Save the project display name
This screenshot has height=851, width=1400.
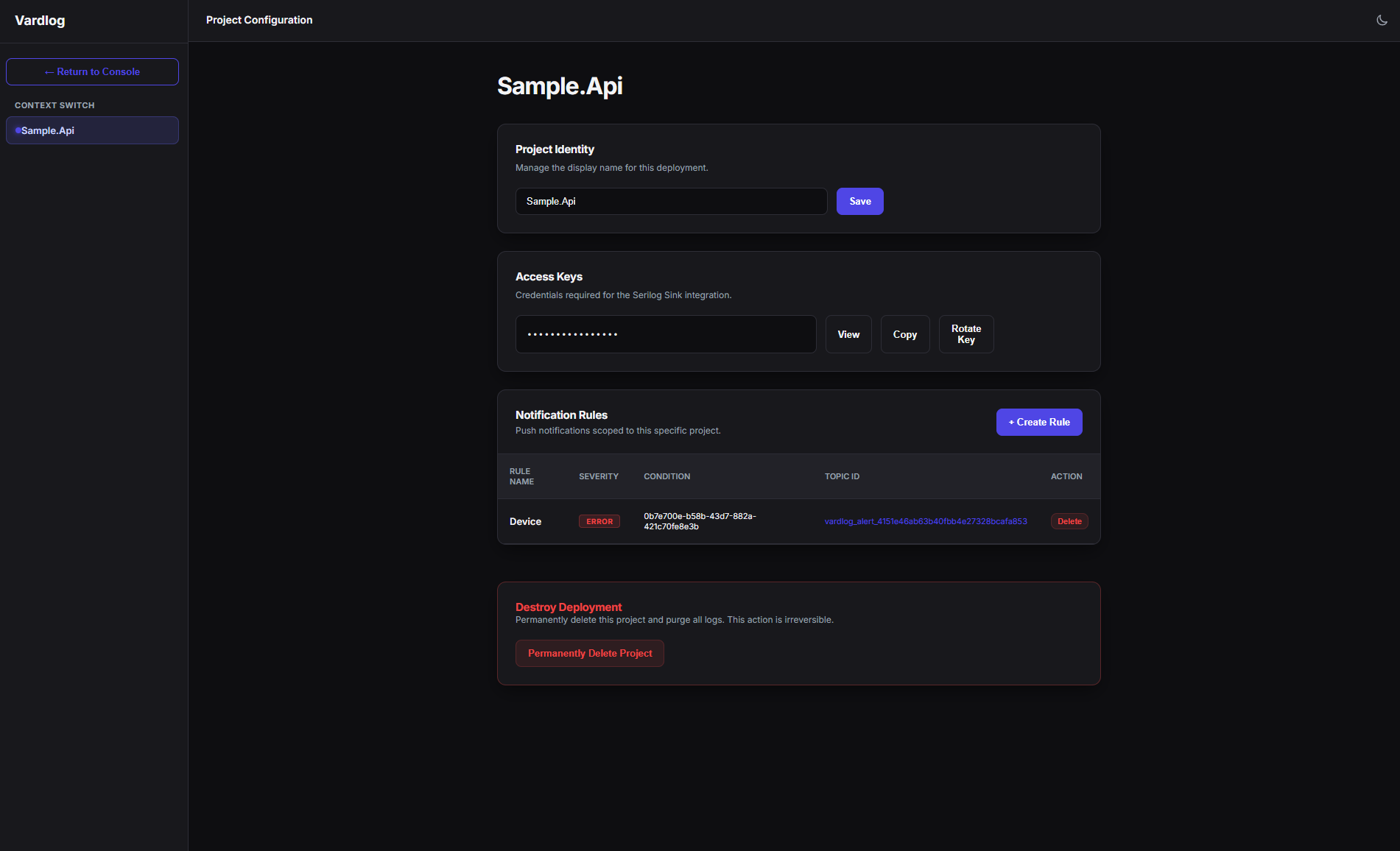[x=859, y=201]
